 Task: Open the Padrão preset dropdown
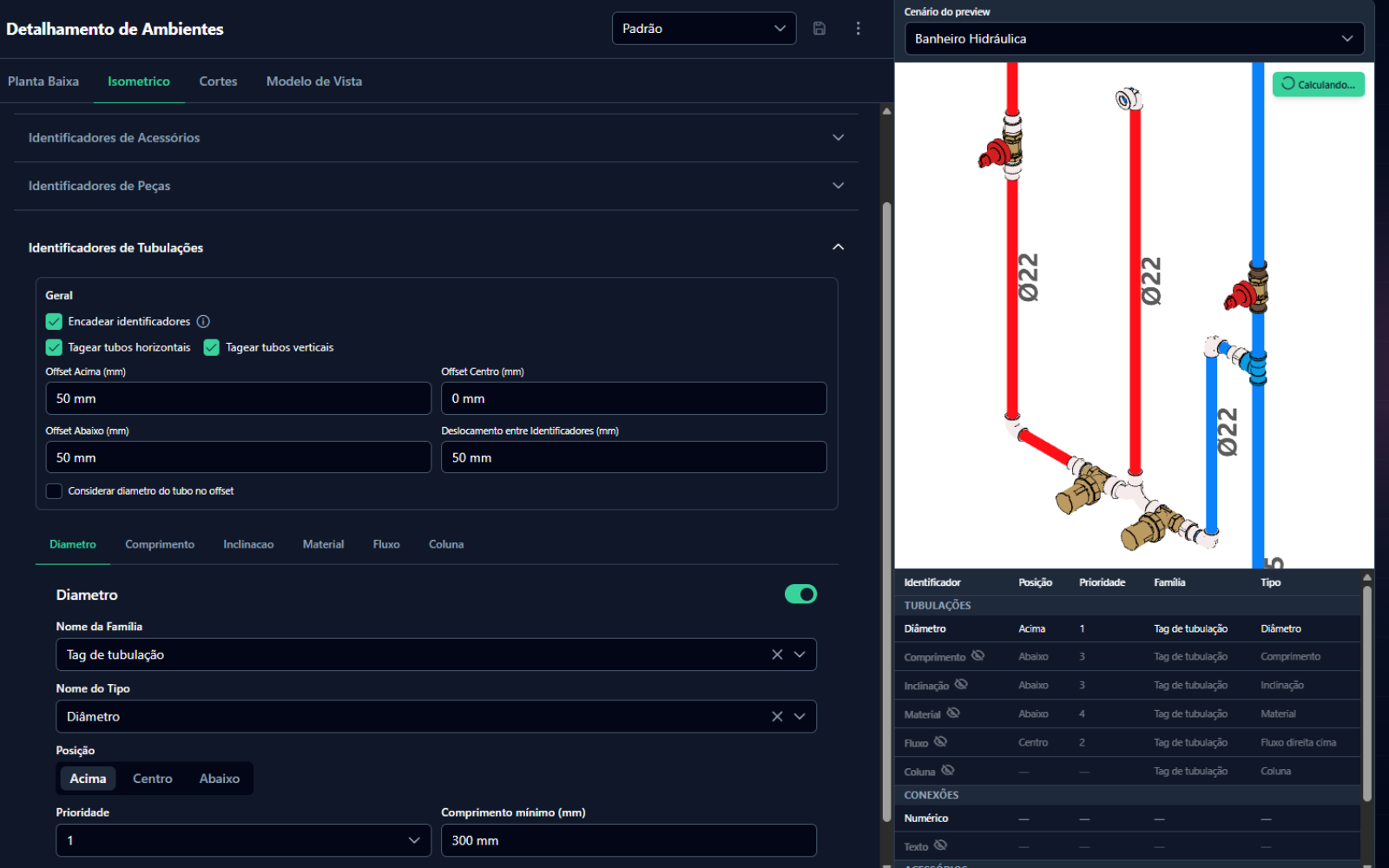point(704,29)
